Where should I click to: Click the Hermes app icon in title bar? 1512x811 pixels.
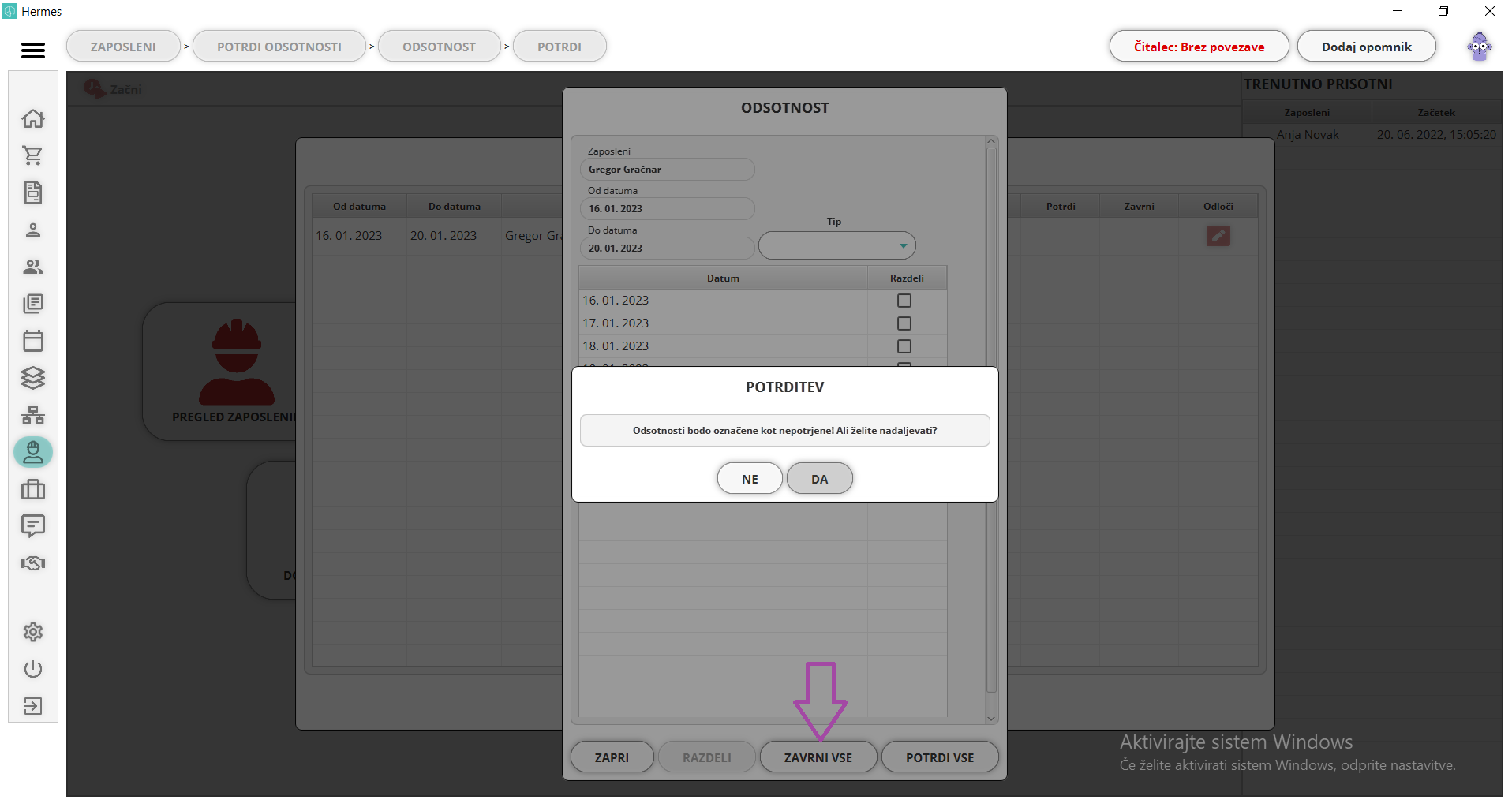[9, 11]
